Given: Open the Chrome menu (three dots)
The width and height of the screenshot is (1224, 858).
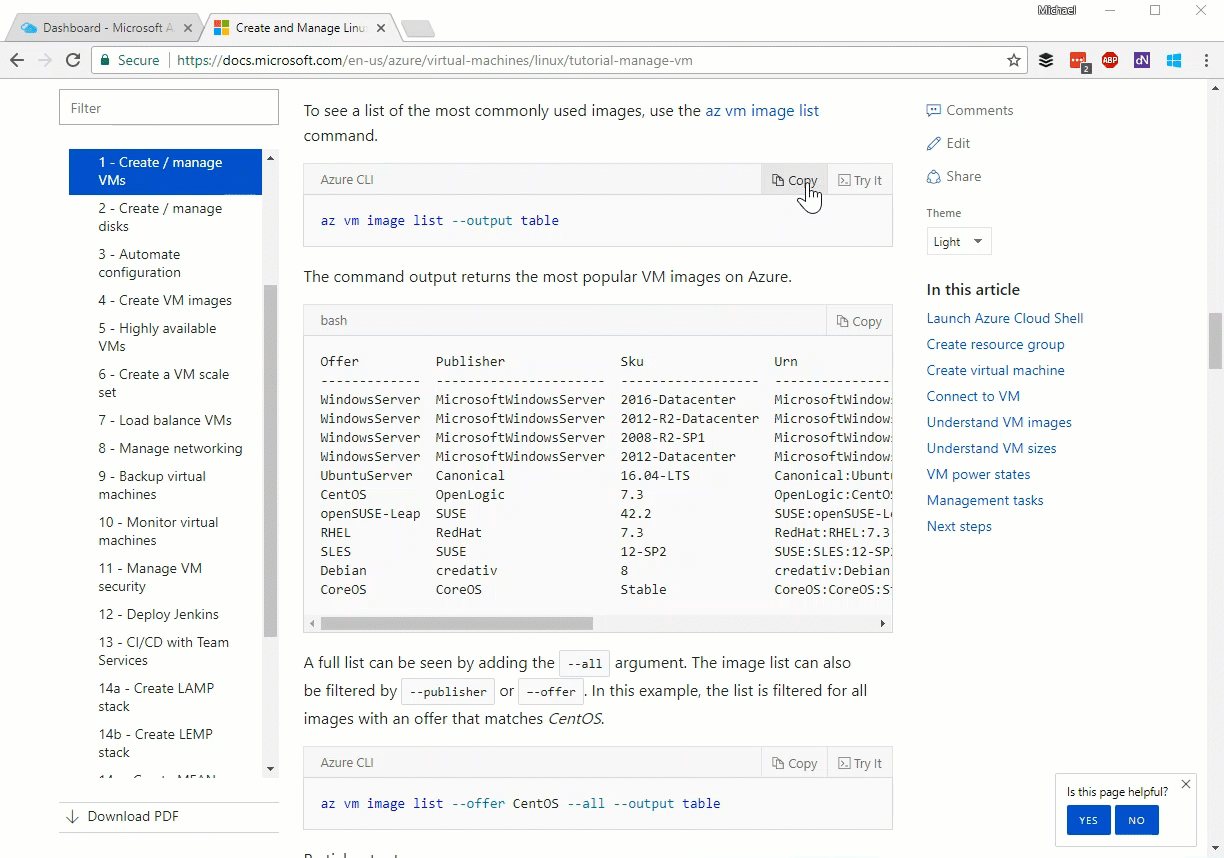Looking at the screenshot, I should pos(1205,60).
